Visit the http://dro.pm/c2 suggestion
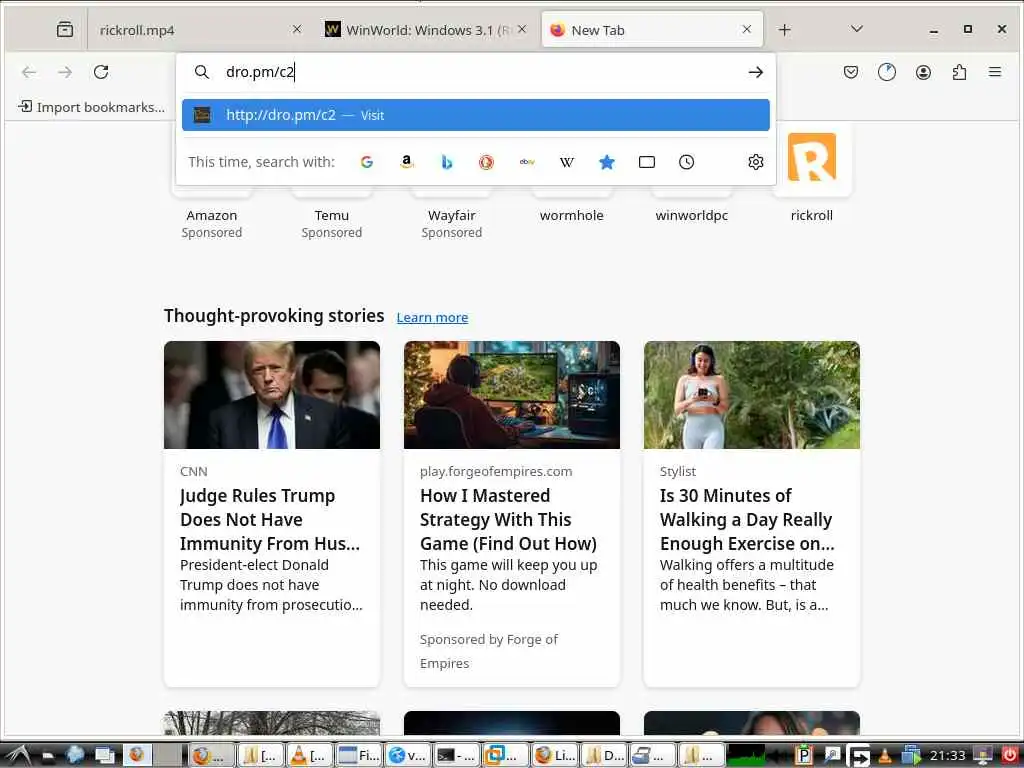1024x768 pixels. (x=475, y=115)
